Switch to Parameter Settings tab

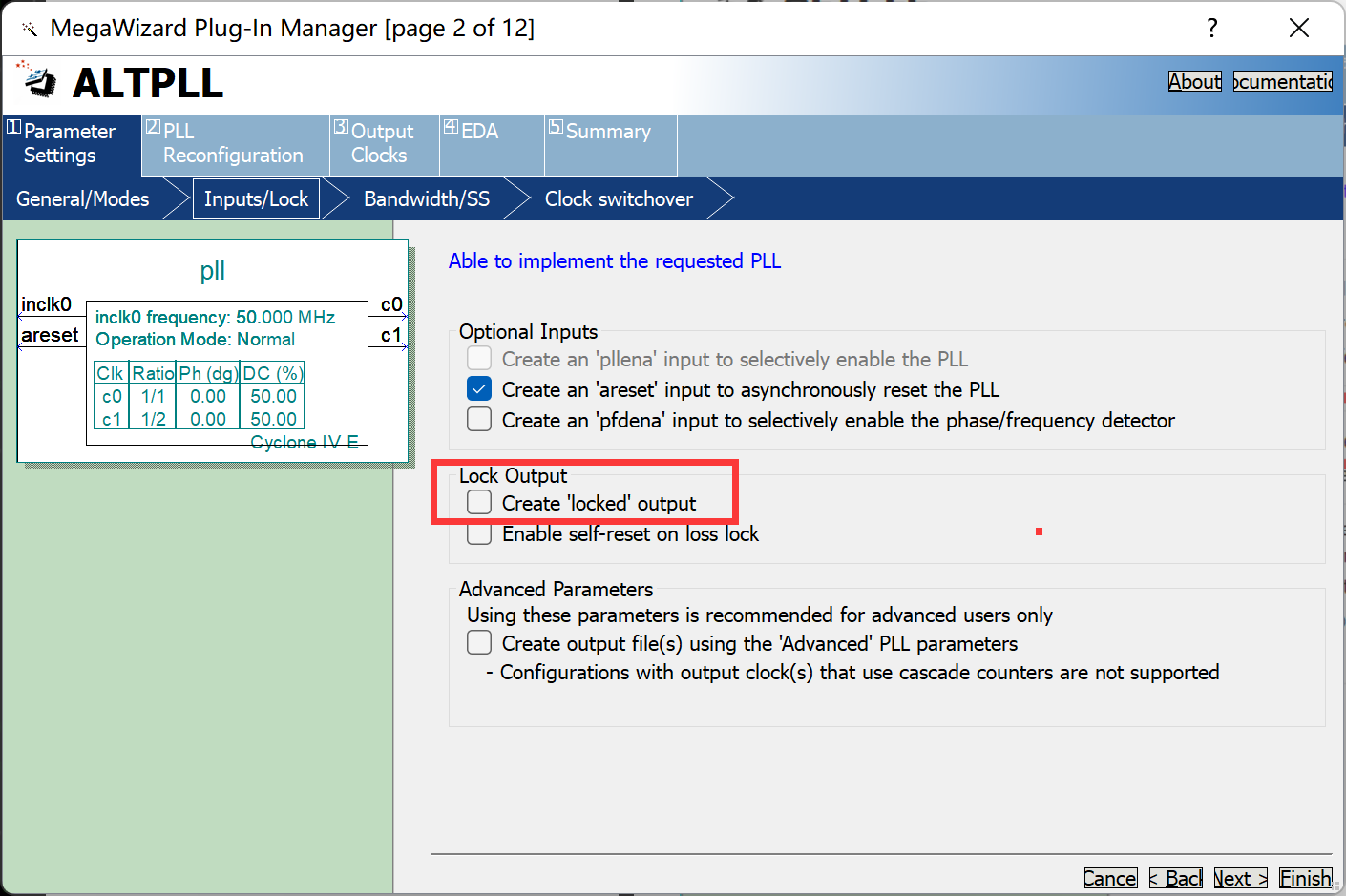click(72, 144)
